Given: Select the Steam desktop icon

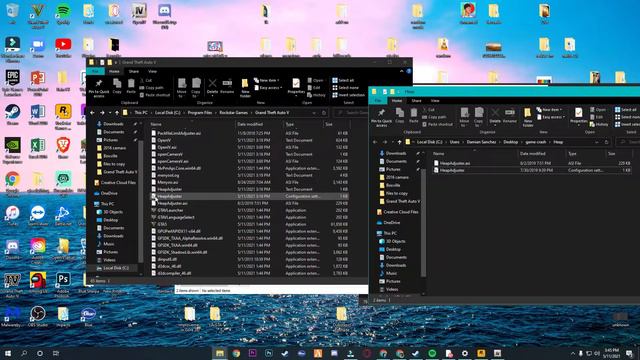Looking at the screenshot, I should 12,115.
